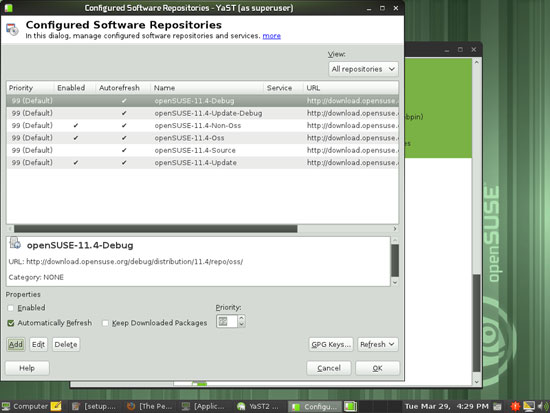Sort the list by the Name column header
The image size is (550, 413).
(x=207, y=88)
